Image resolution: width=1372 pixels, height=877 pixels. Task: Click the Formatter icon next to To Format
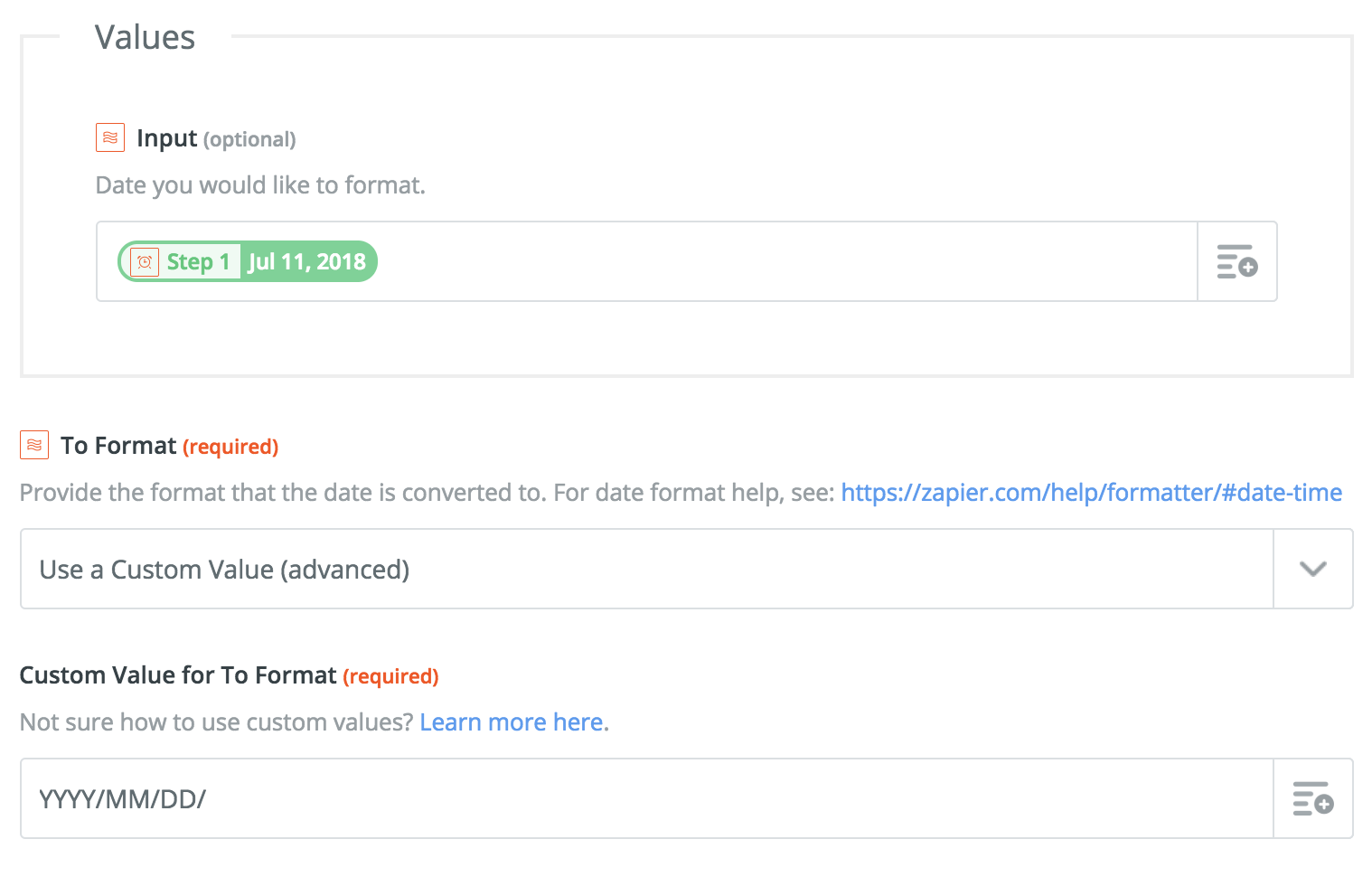click(x=33, y=444)
